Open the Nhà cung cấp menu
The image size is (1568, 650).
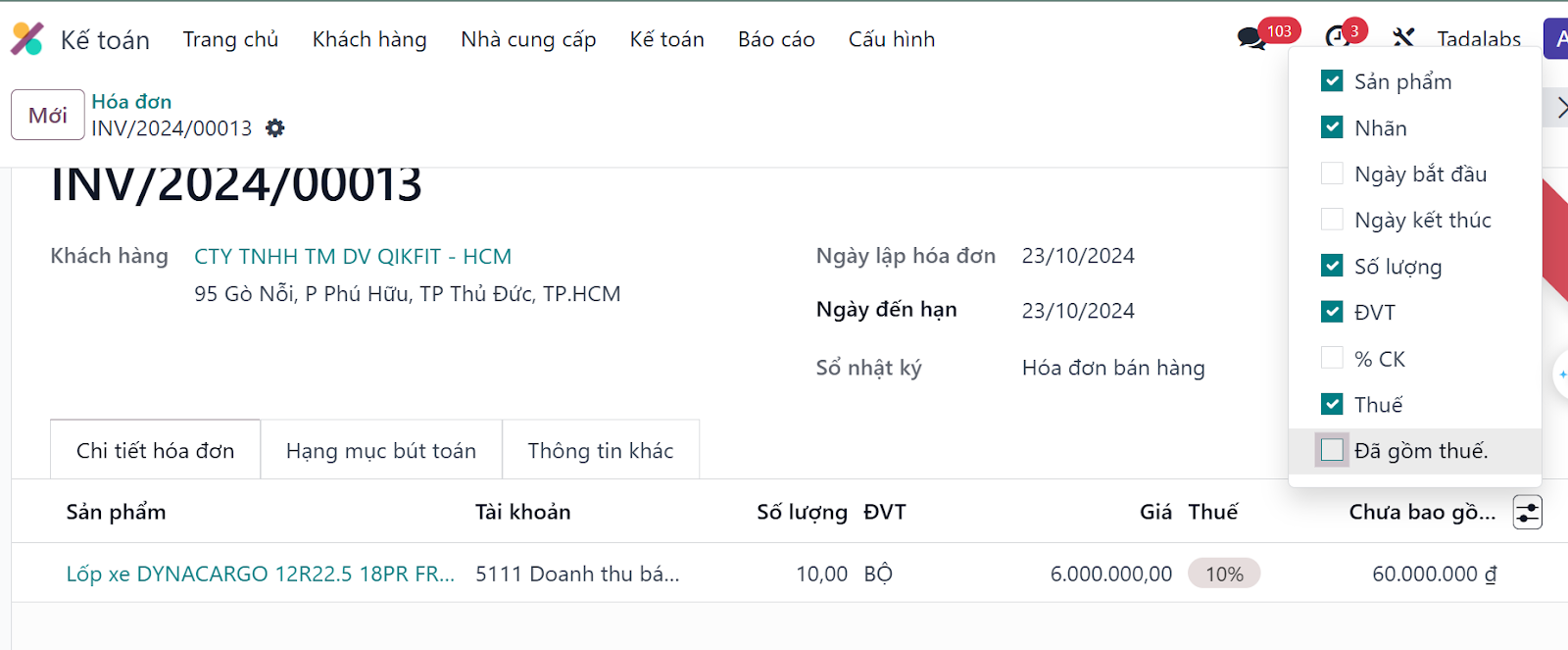pyautogui.click(x=528, y=39)
